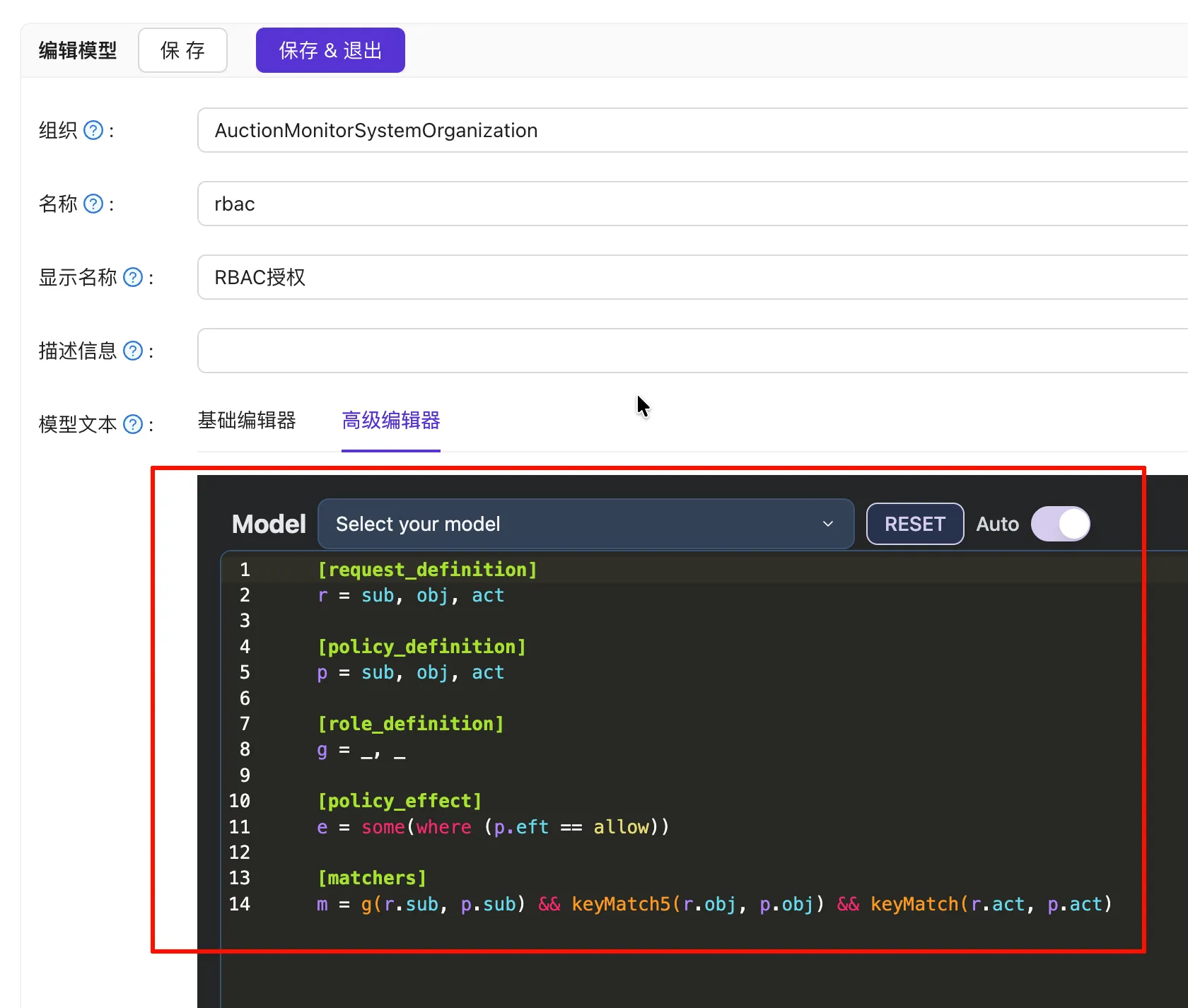The height and width of the screenshot is (1008, 1188).
Task: Select the 高级编辑器 tab
Action: click(390, 421)
